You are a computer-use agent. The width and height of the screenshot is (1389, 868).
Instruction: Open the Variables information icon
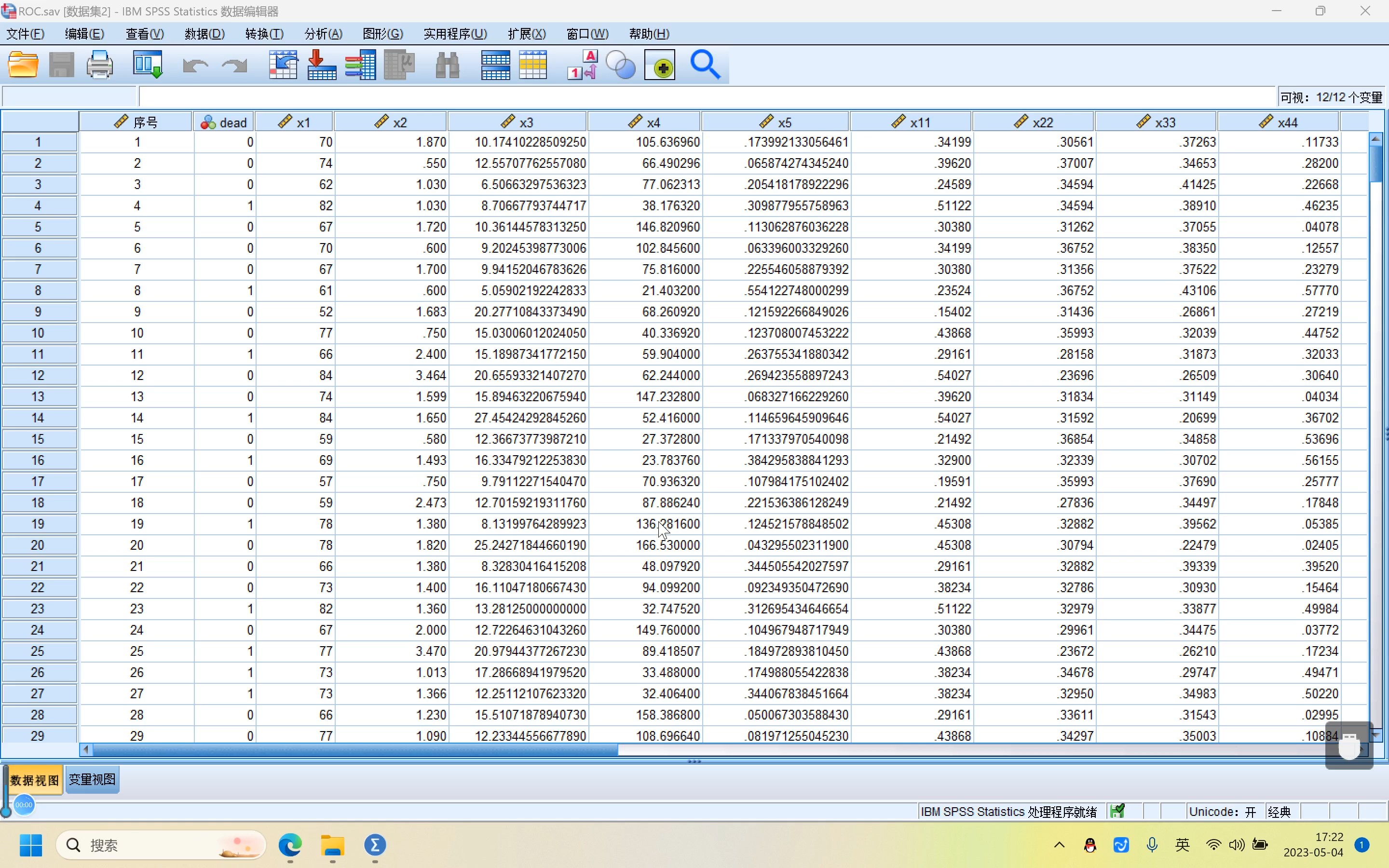360,65
